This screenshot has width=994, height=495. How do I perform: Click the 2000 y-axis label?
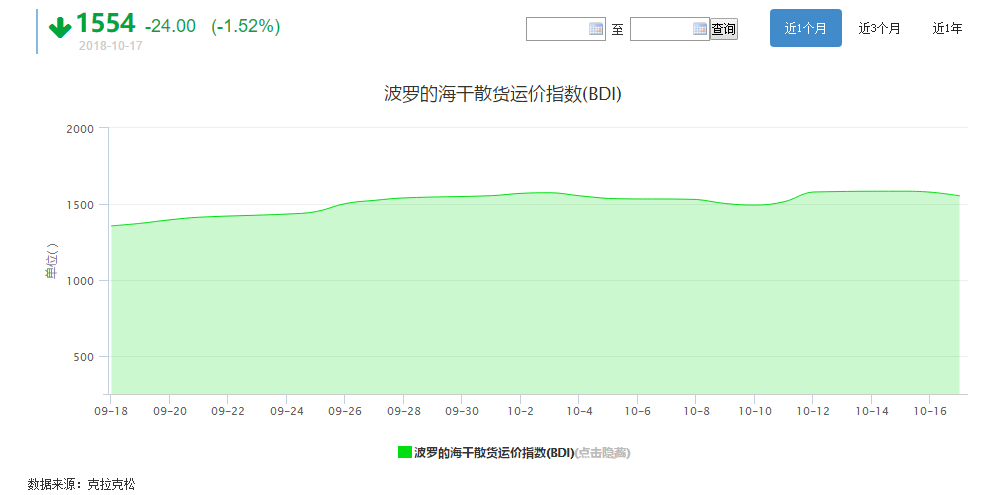point(79,129)
